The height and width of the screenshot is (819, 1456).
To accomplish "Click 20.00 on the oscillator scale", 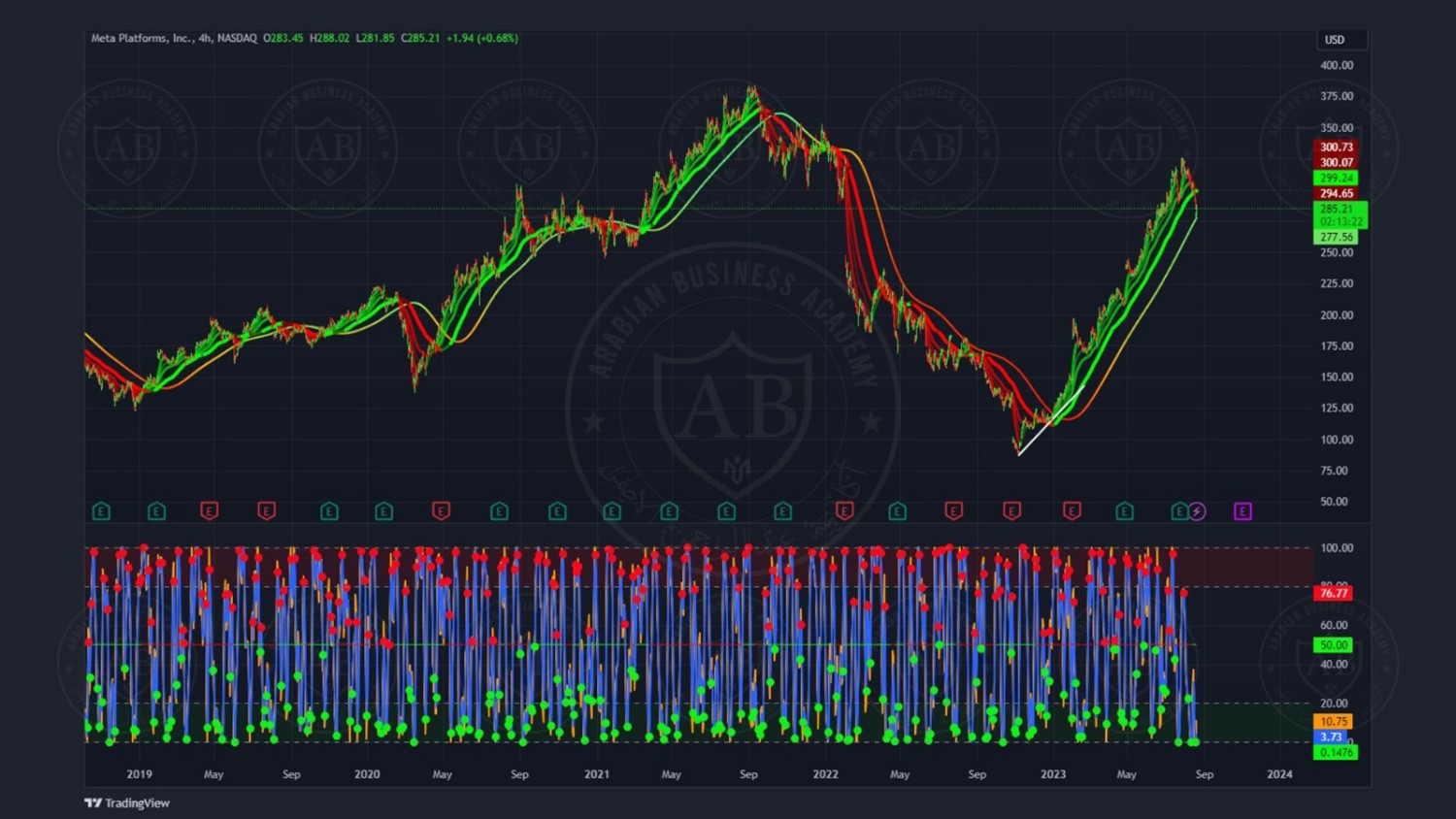I will tap(1334, 703).
